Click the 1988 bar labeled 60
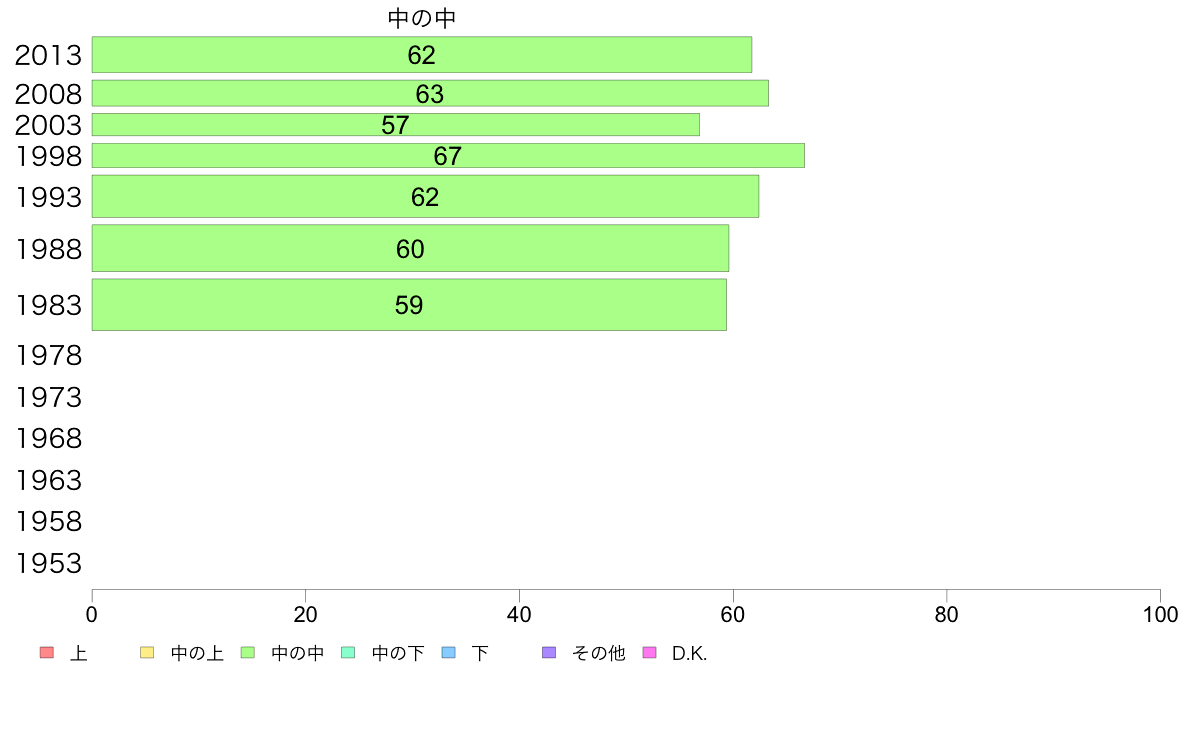Screen dimensions: 1188x736 [x=411, y=248]
